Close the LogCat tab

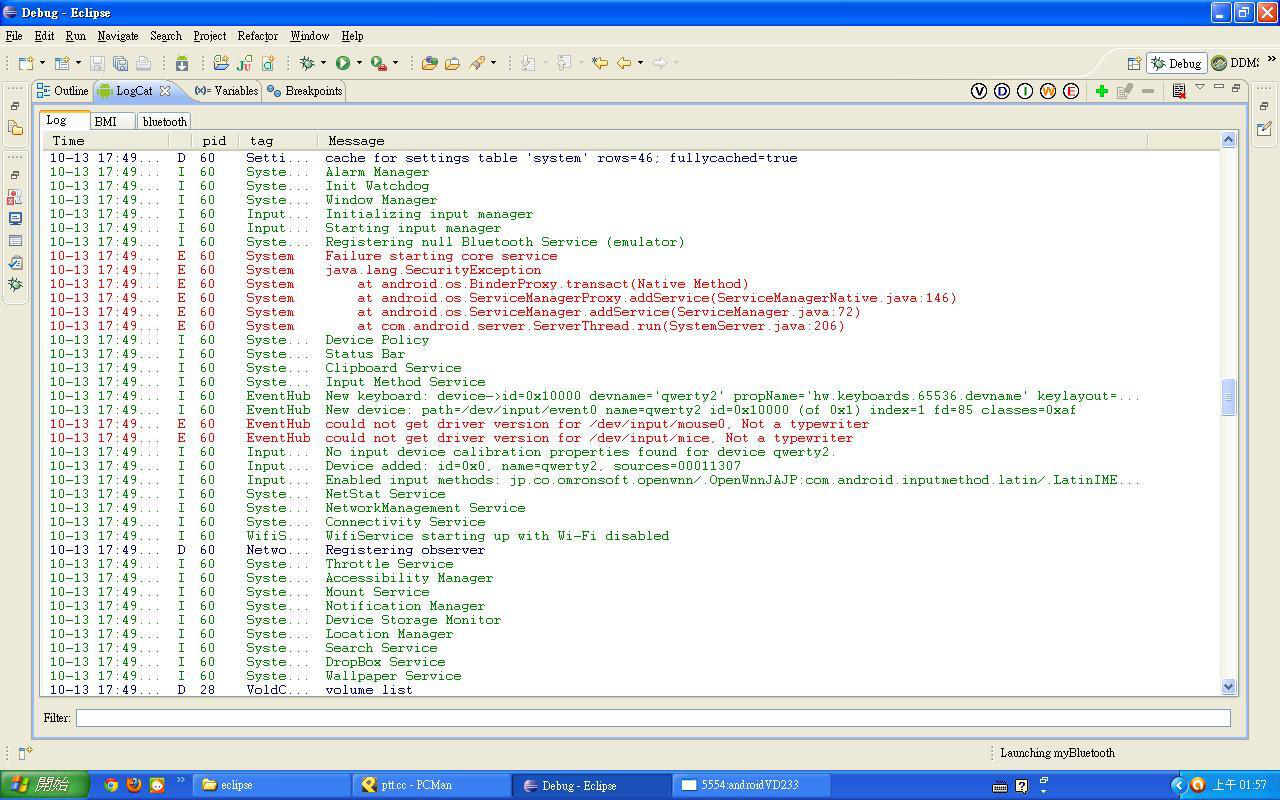[x=165, y=91]
